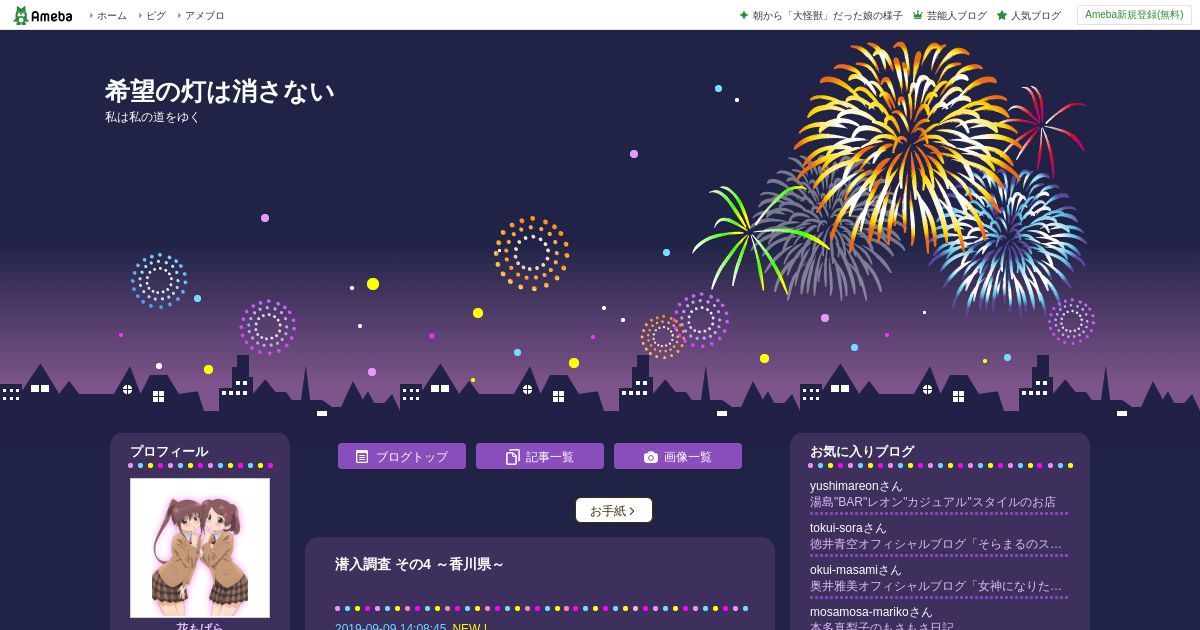Click blog title 希望の灯は消さない
Viewport: 1200px width, 630px height.
click(x=220, y=91)
